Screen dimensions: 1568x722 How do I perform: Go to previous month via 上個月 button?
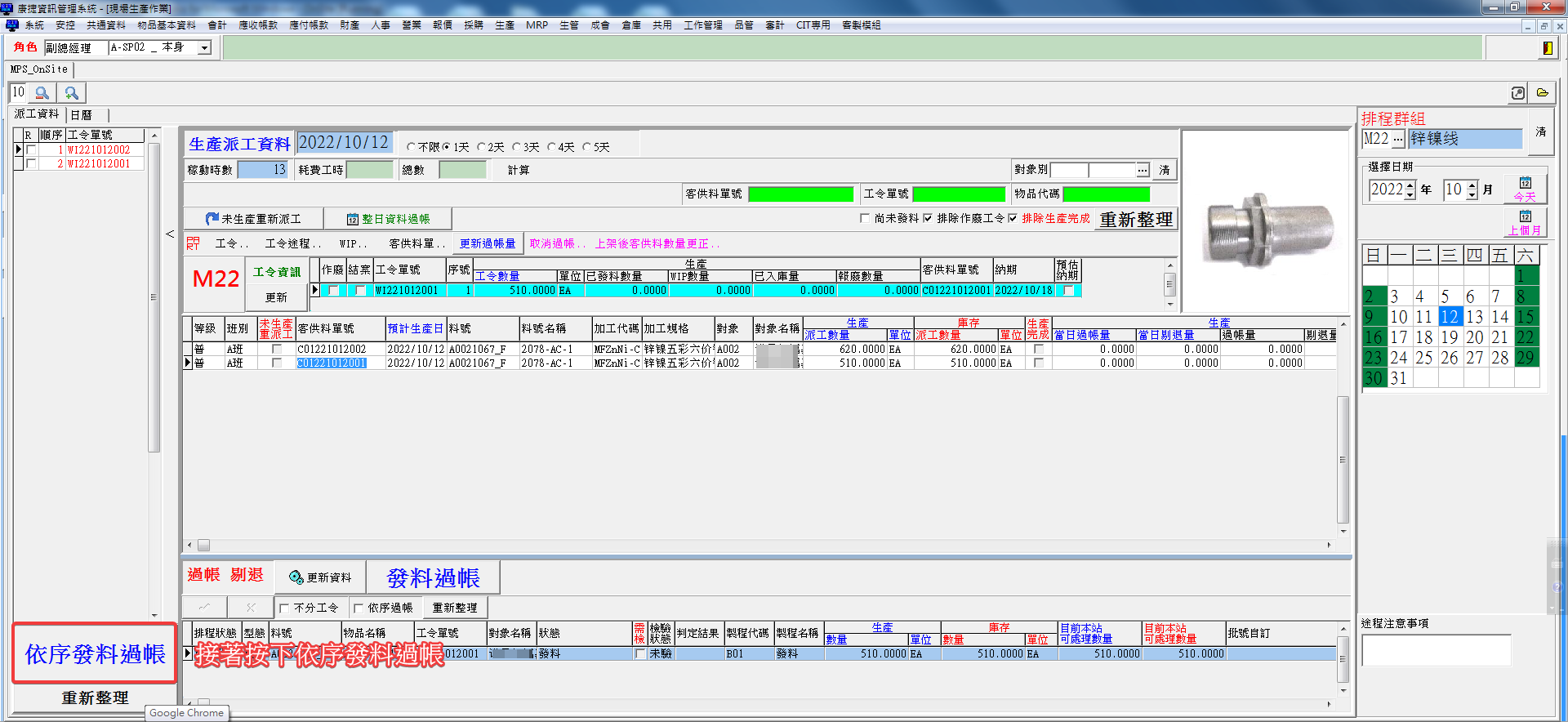click(1525, 223)
